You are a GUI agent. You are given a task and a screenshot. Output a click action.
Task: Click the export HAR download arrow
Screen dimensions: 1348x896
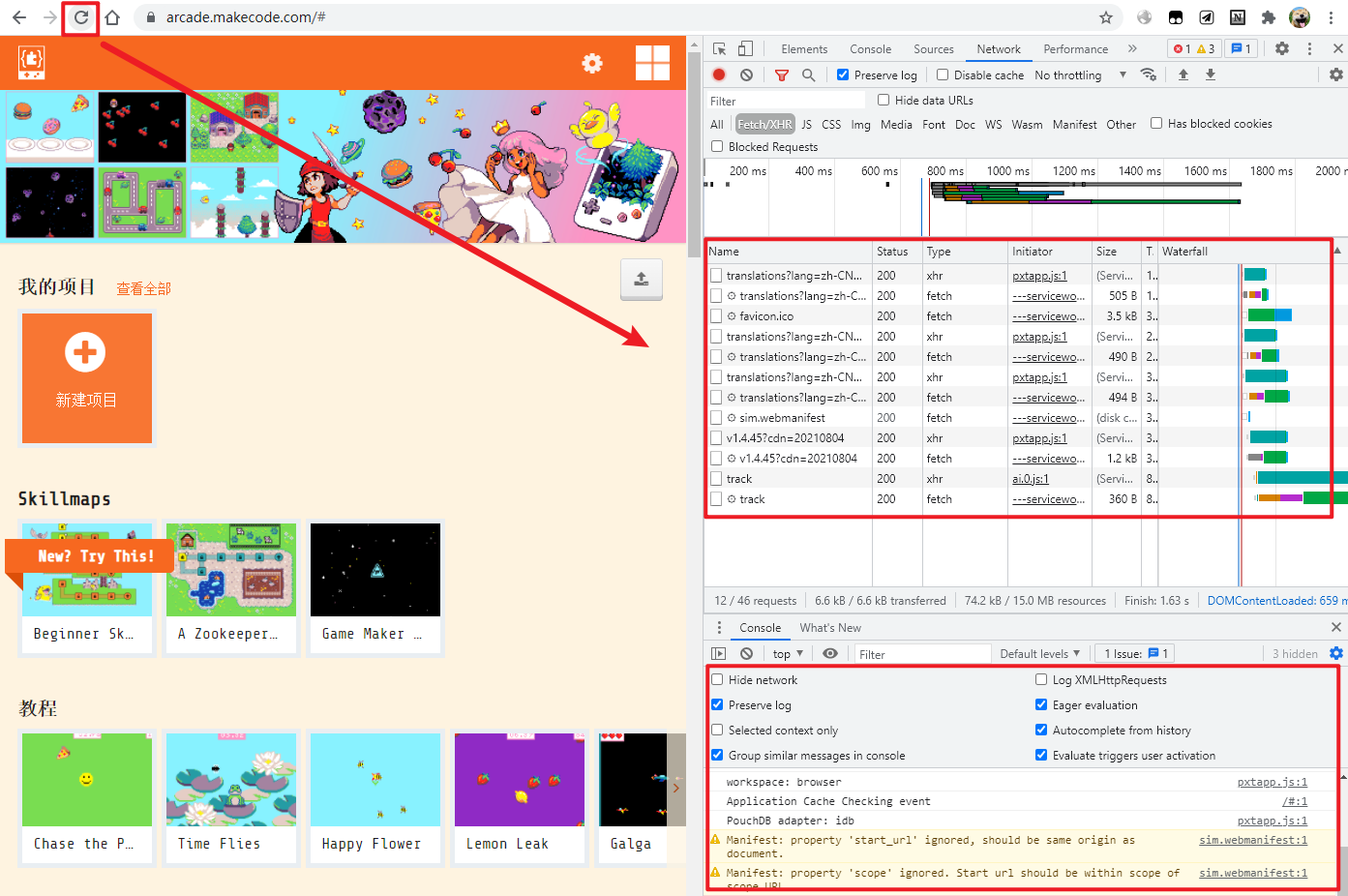pos(1210,75)
